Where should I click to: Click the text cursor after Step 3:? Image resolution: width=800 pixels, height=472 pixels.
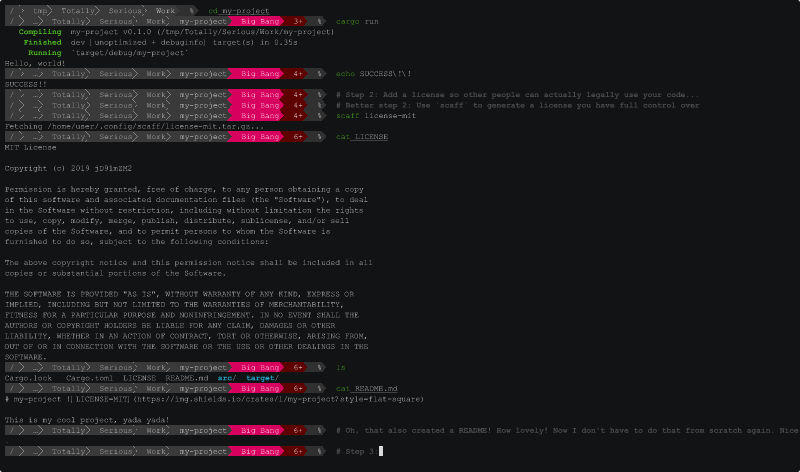click(381, 451)
